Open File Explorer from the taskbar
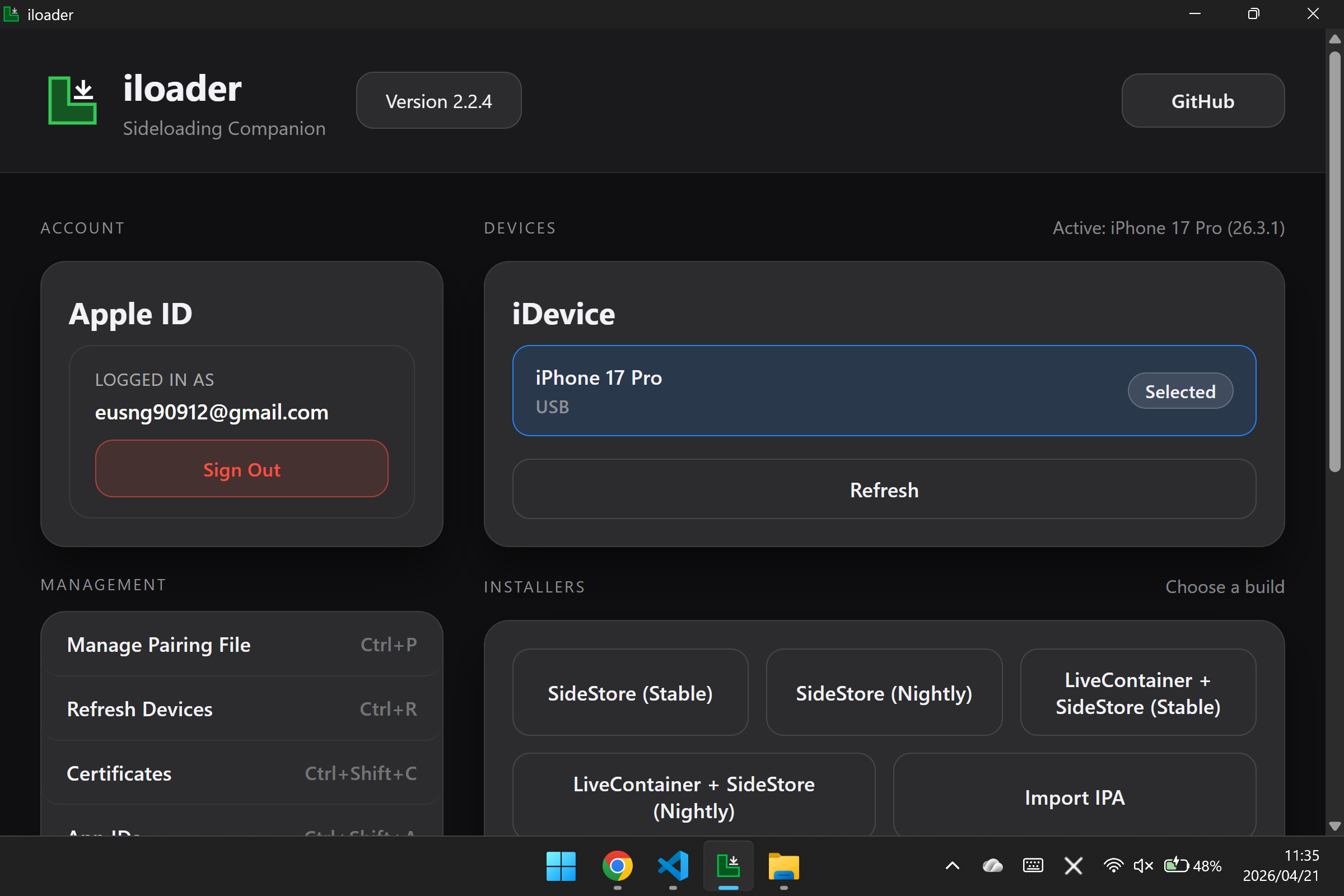Screen dimensions: 1344x896 [783, 866]
